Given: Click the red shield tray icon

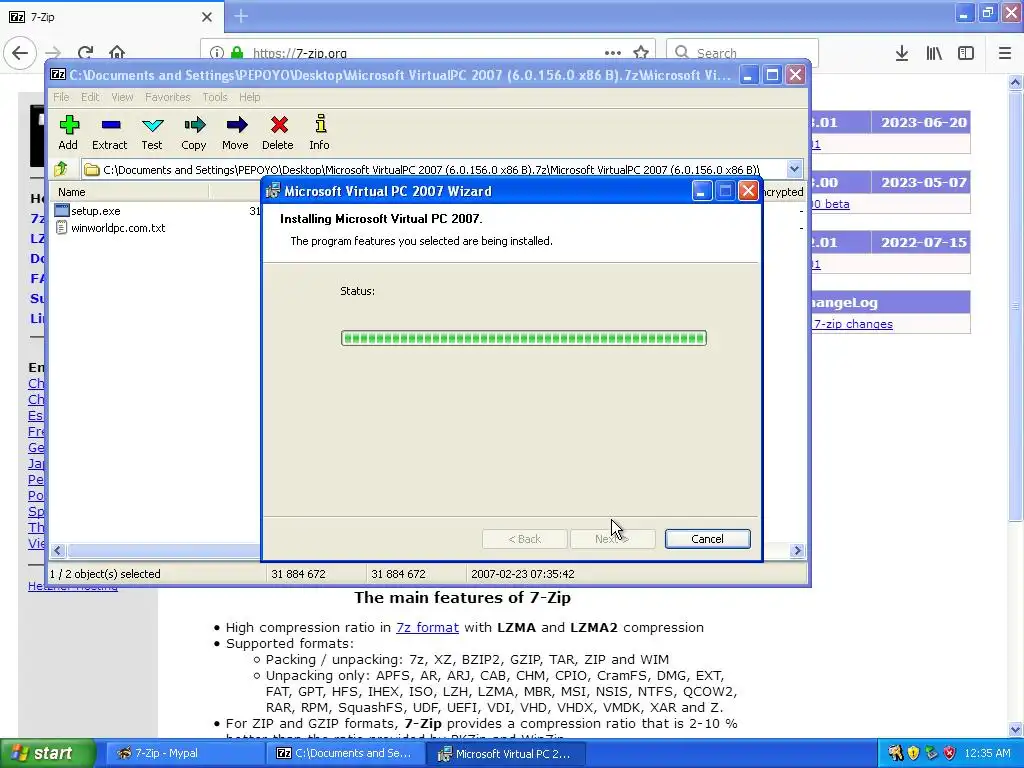Looking at the screenshot, I should click(950, 753).
